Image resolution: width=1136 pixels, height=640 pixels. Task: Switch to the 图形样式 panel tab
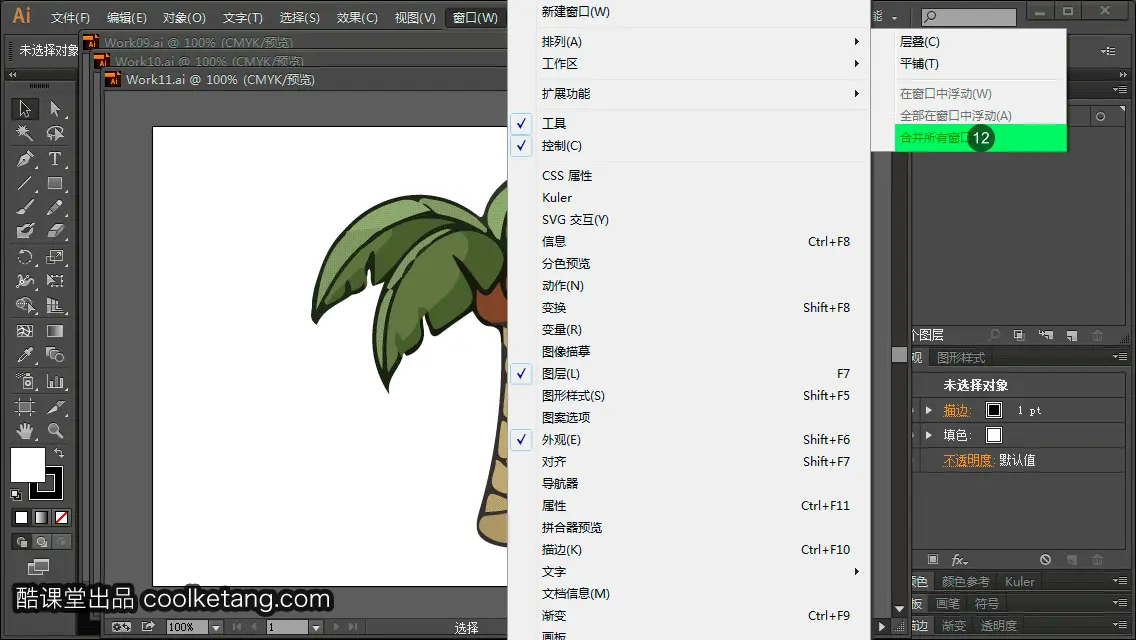click(961, 357)
